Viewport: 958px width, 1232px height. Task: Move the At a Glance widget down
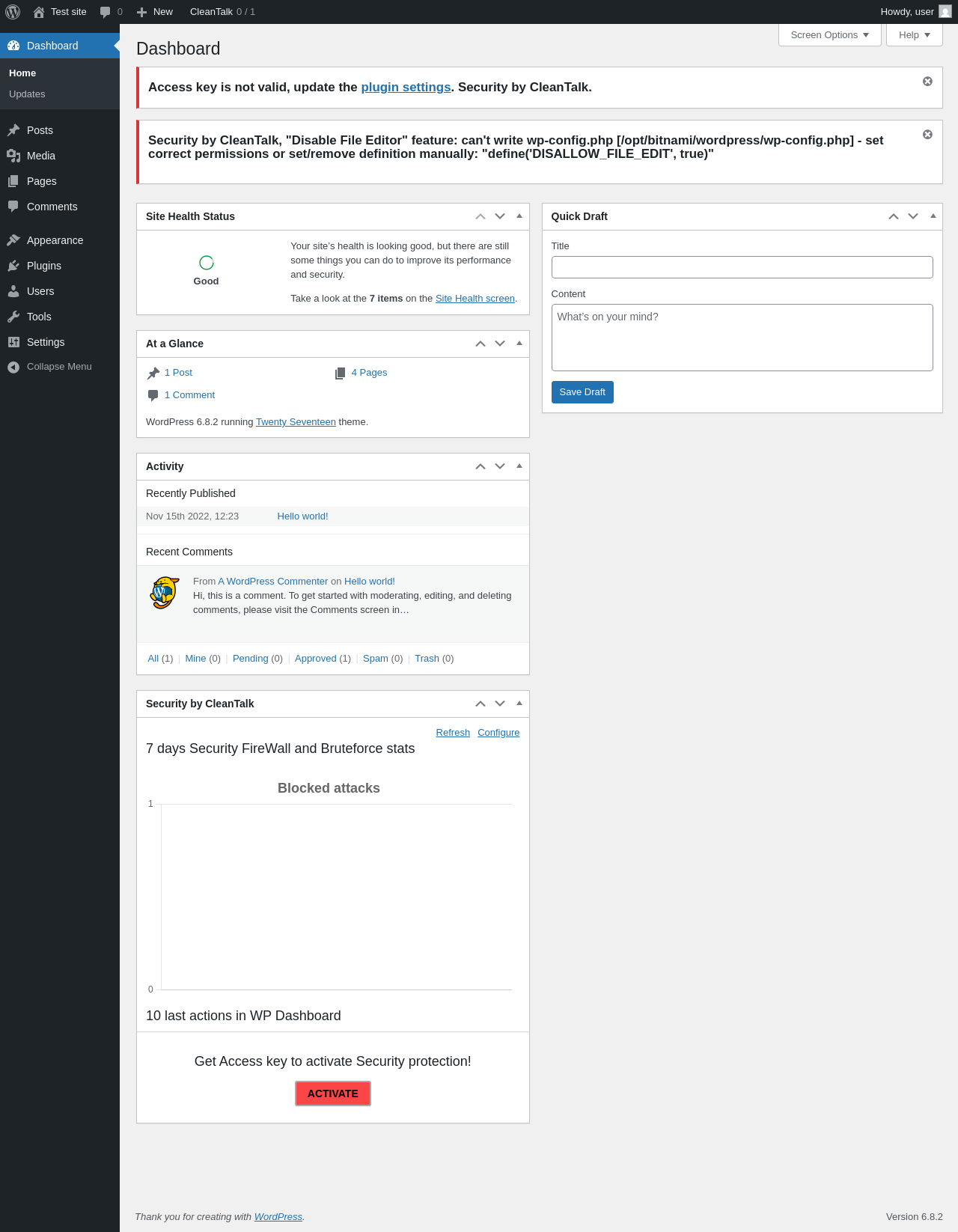pyautogui.click(x=500, y=344)
